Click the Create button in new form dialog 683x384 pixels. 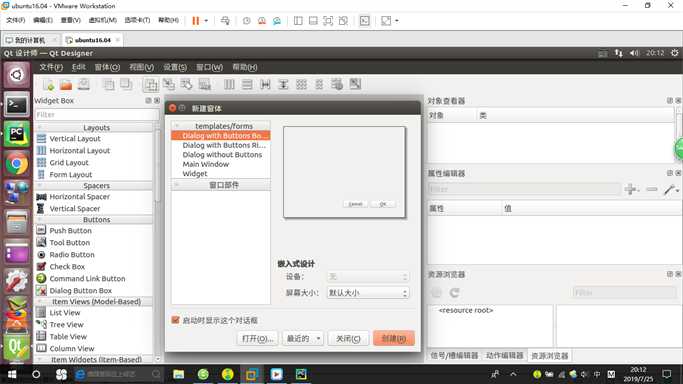(x=394, y=338)
